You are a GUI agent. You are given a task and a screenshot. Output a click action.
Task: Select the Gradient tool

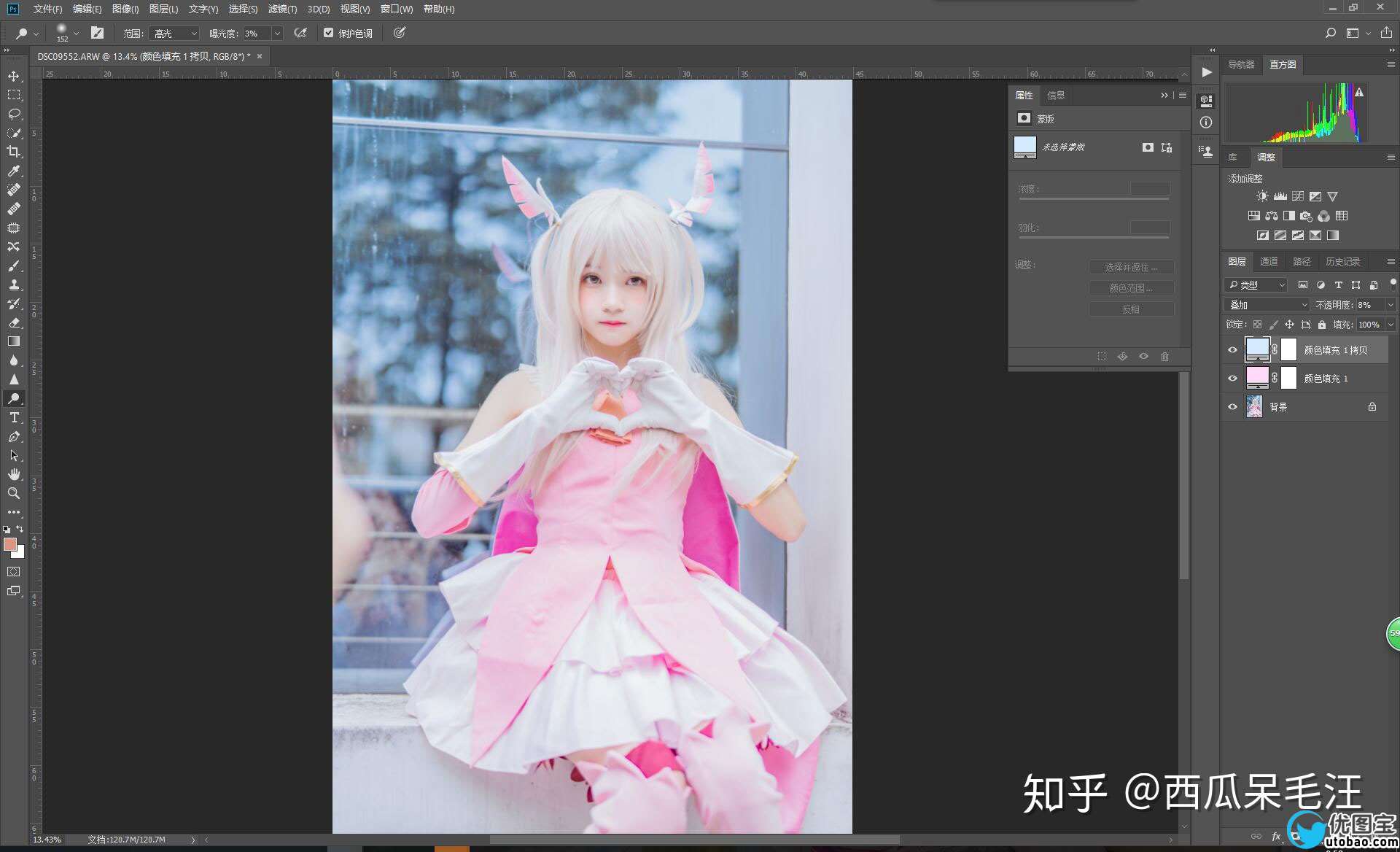click(x=14, y=341)
